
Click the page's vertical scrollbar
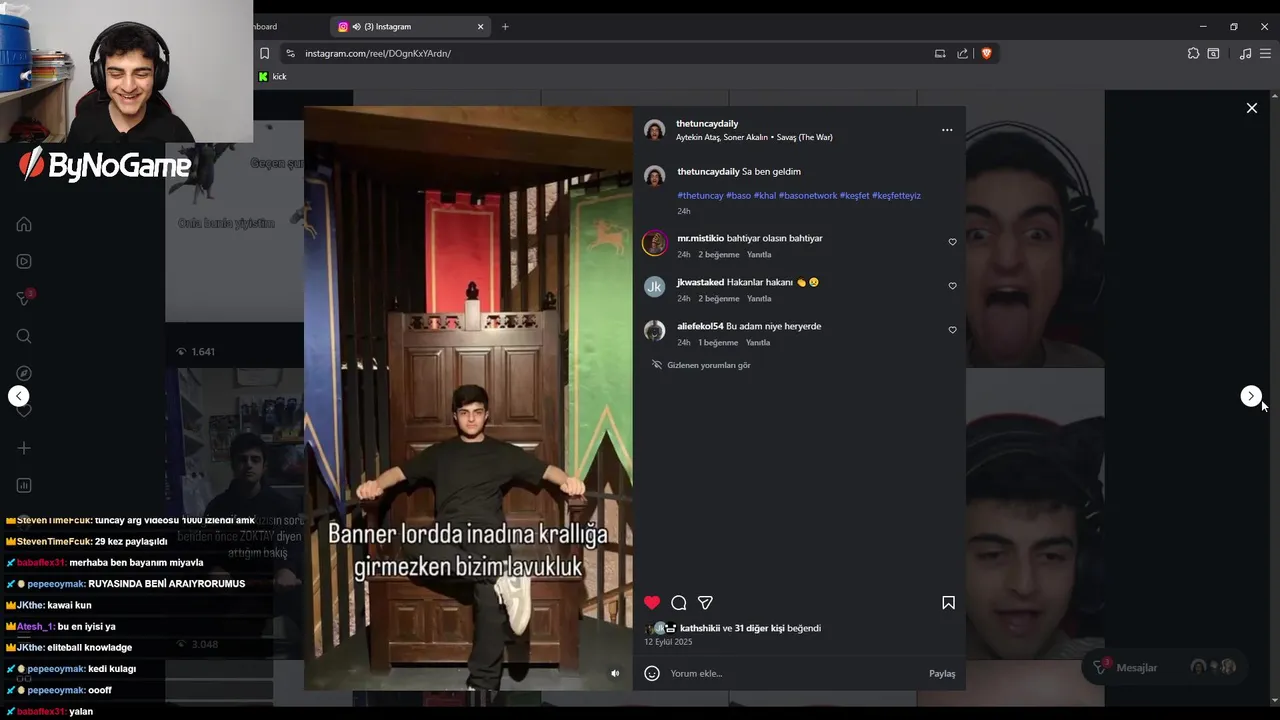[x=1274, y=396]
